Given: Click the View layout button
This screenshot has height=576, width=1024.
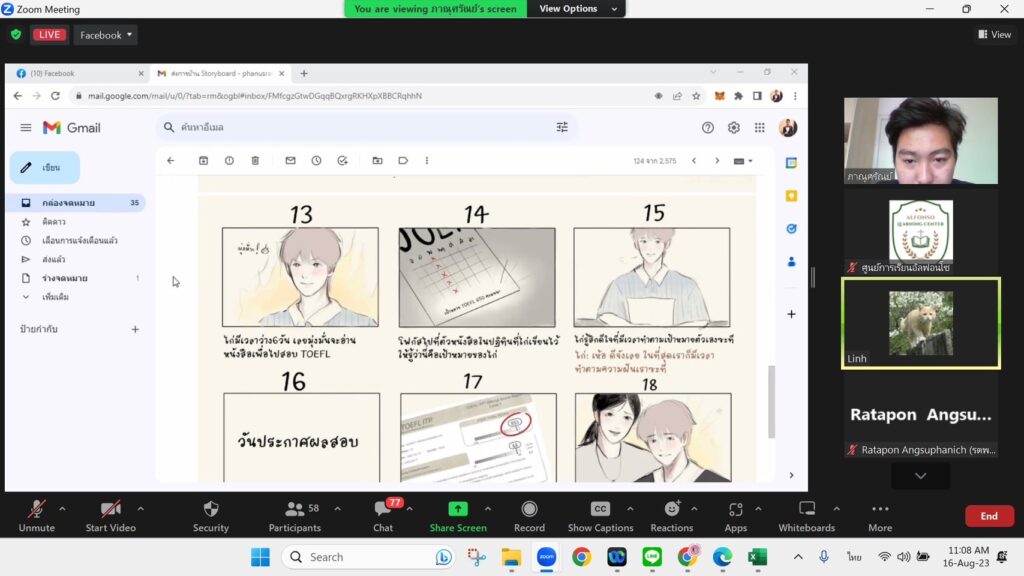Looking at the screenshot, I should click(x=994, y=35).
